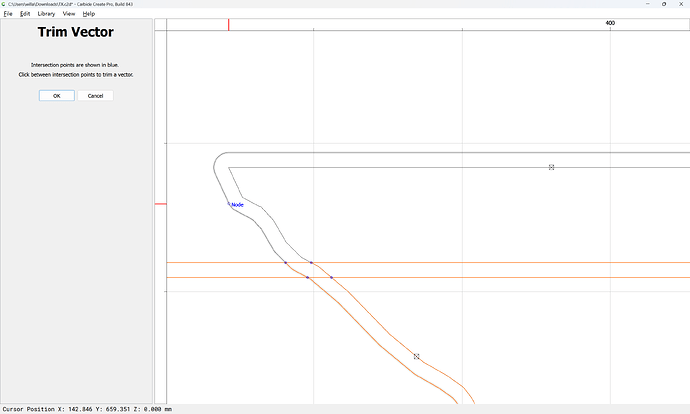
Task: Maximize the Carbide Create window
Action: [x=664, y=4]
